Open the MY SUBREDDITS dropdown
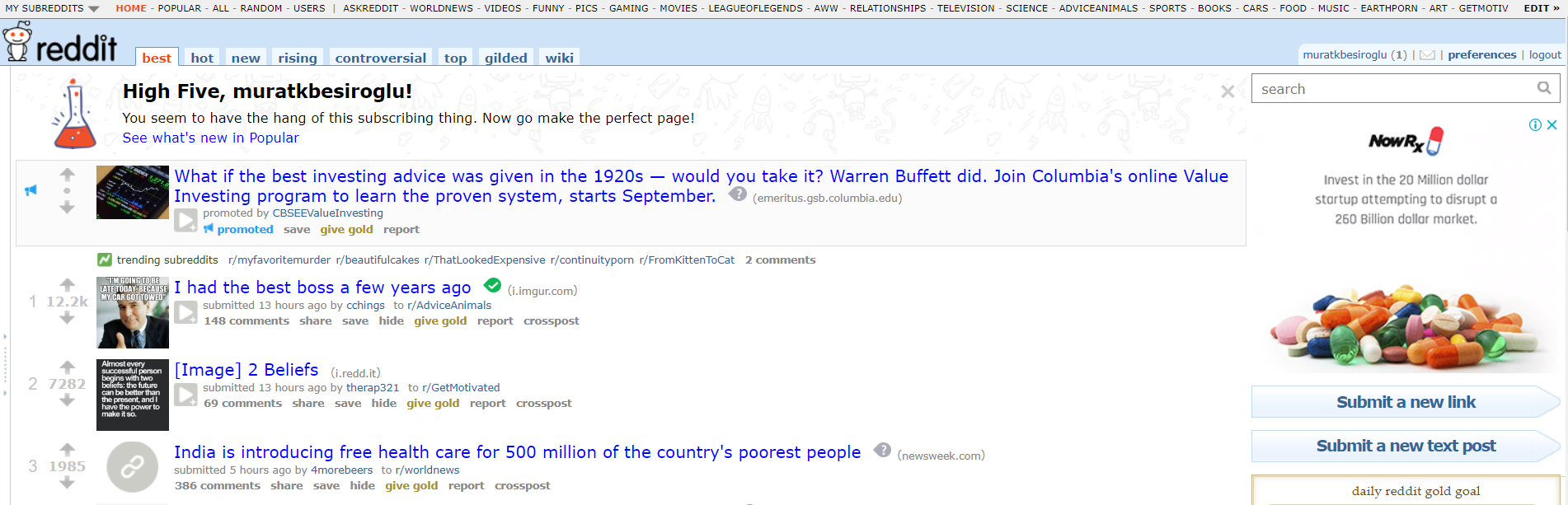1568x505 pixels. click(53, 8)
